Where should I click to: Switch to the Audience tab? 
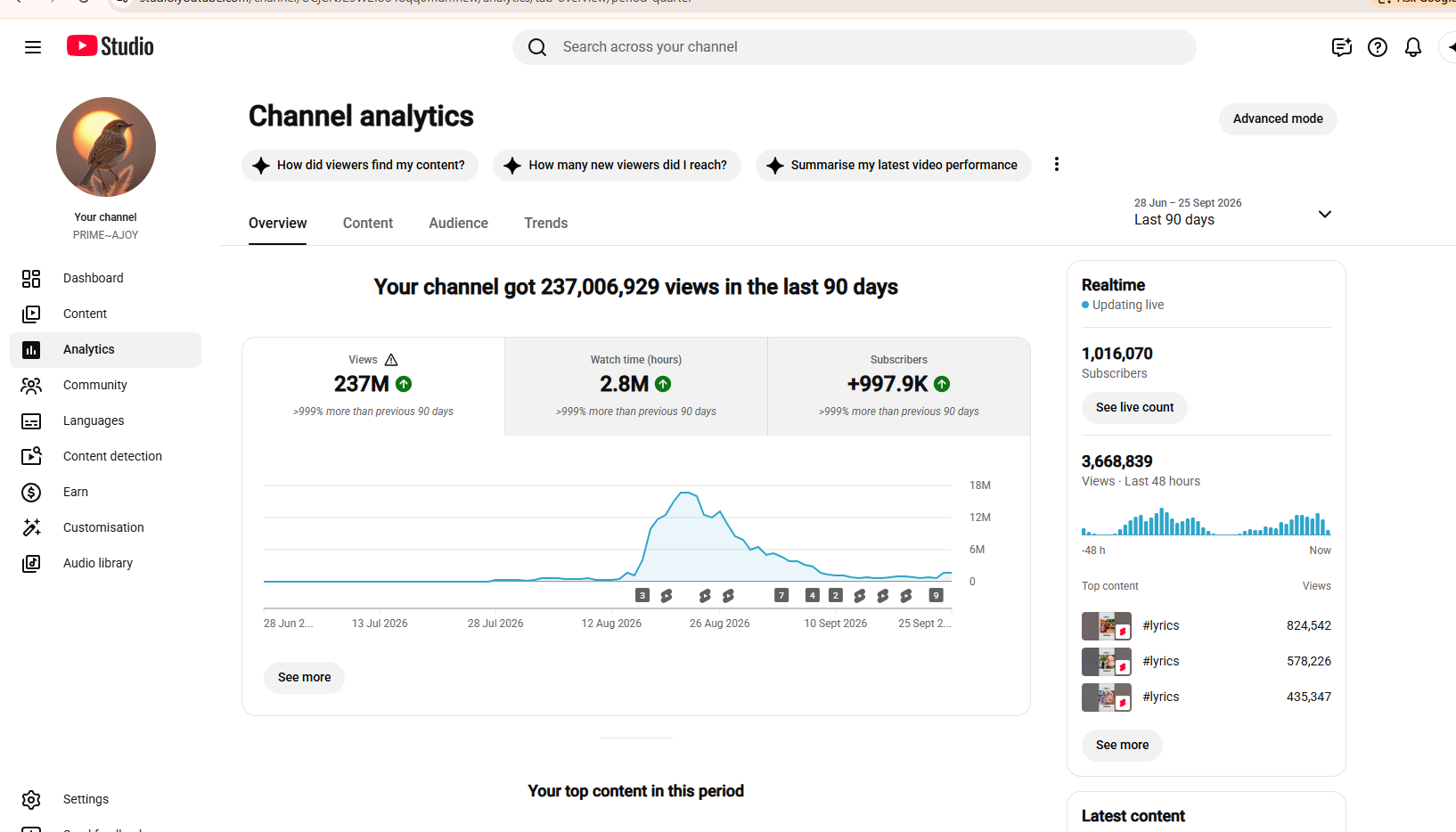point(459,224)
